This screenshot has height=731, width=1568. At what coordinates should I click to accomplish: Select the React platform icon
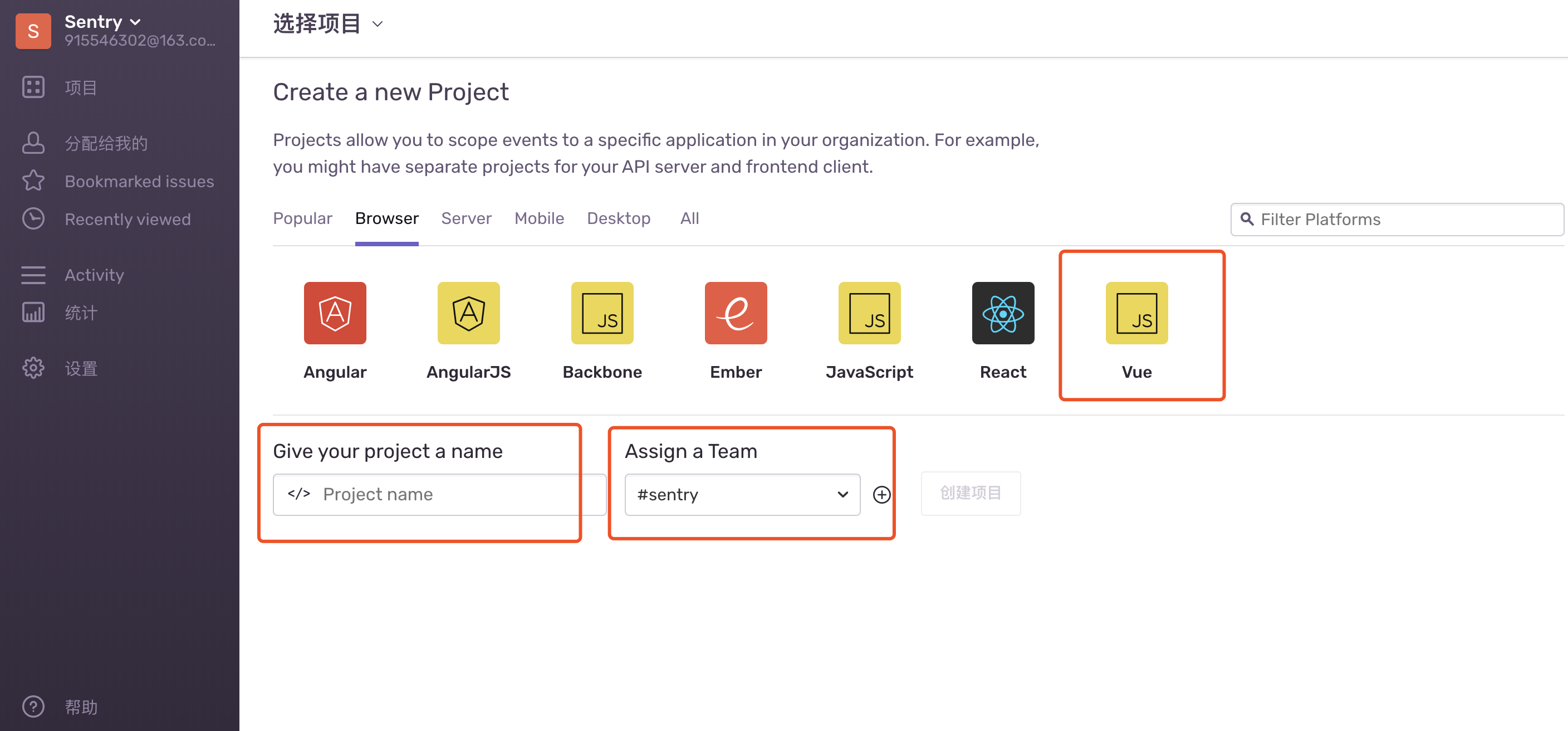1003,313
